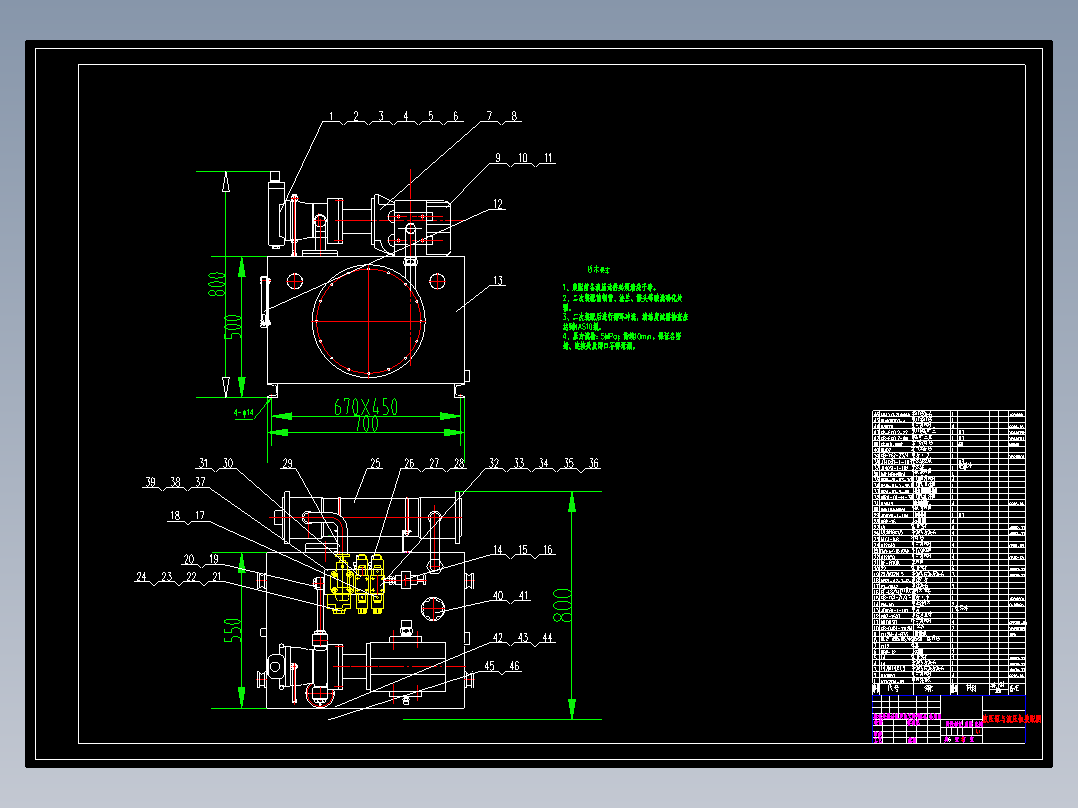
Task: Click the parts list table header row
Action: [x=949, y=688]
